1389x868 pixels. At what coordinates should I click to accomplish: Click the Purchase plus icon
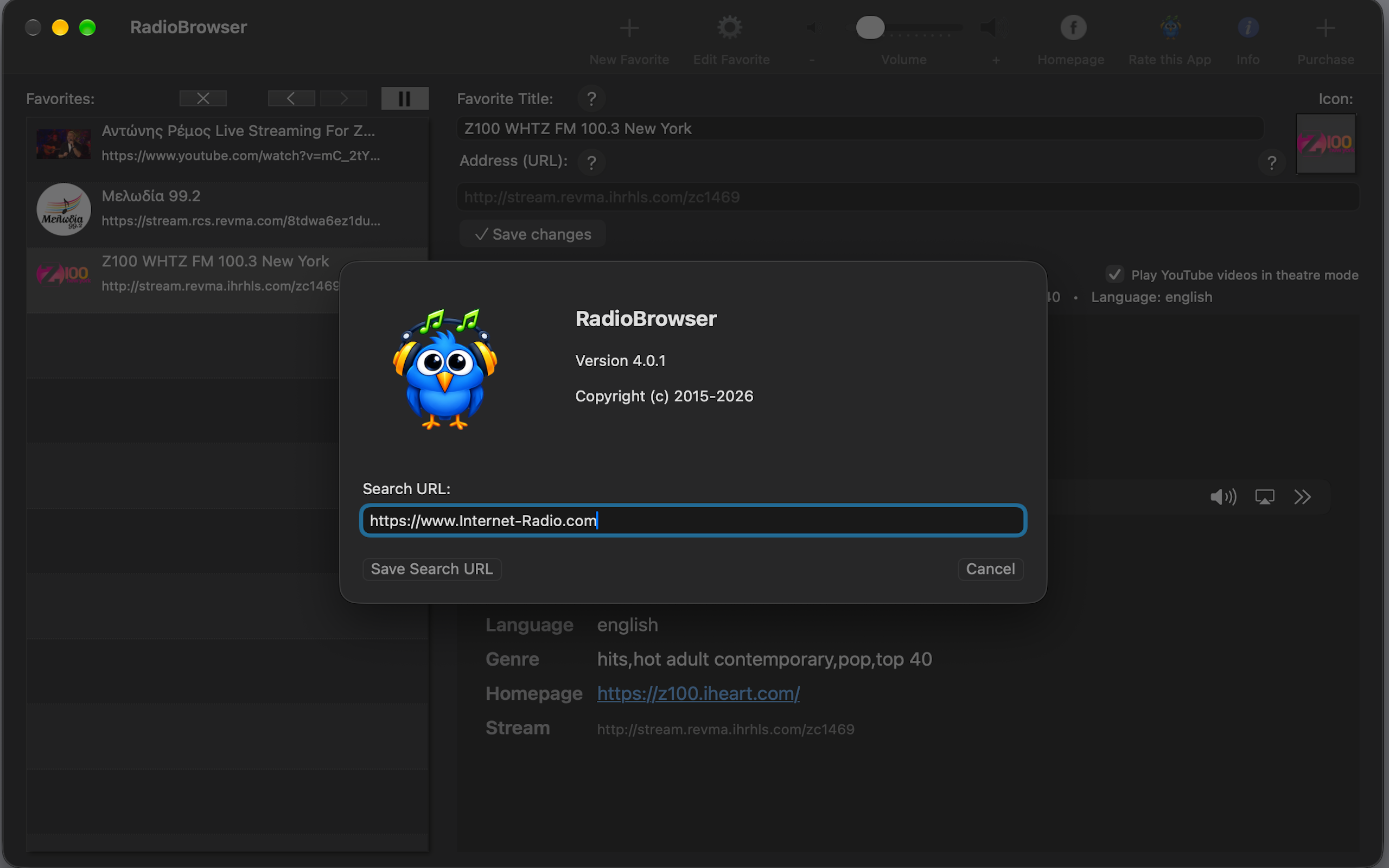1326,28
